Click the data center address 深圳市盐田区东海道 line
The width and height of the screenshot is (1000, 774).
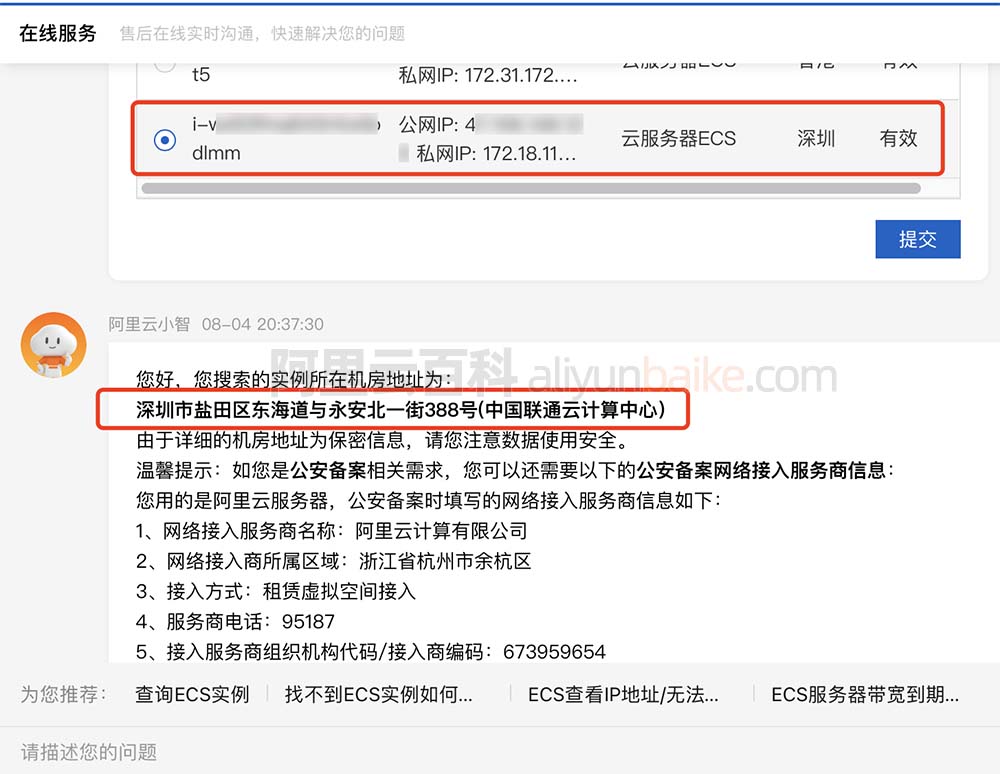click(x=401, y=409)
